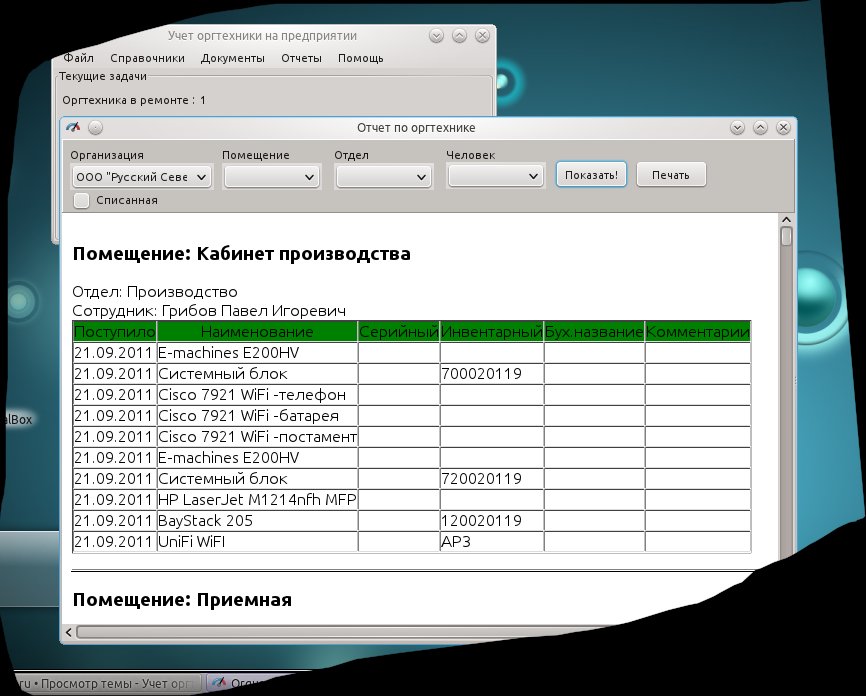Click the vertical scrollbar handle of the report
Screen dimensions: 866x696
[x=786, y=237]
